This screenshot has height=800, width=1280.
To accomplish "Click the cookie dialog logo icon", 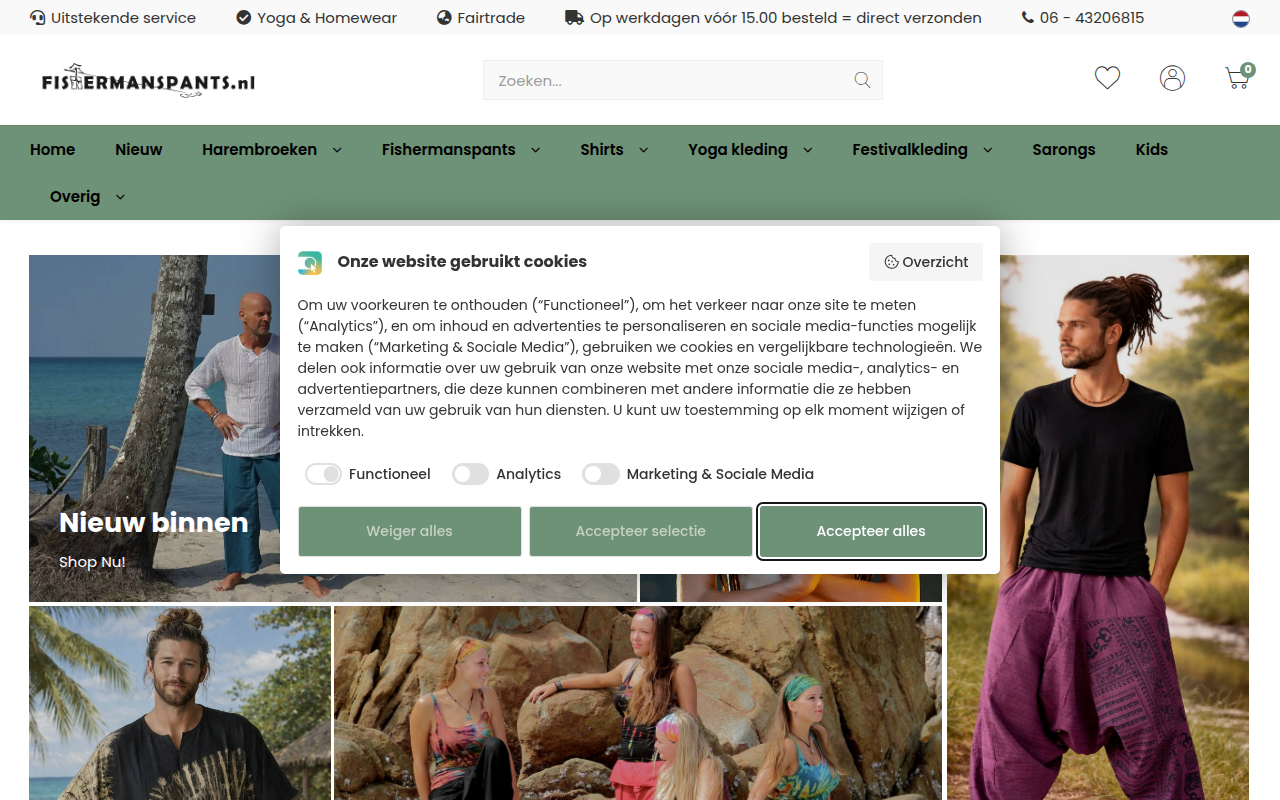I will 310,262.
